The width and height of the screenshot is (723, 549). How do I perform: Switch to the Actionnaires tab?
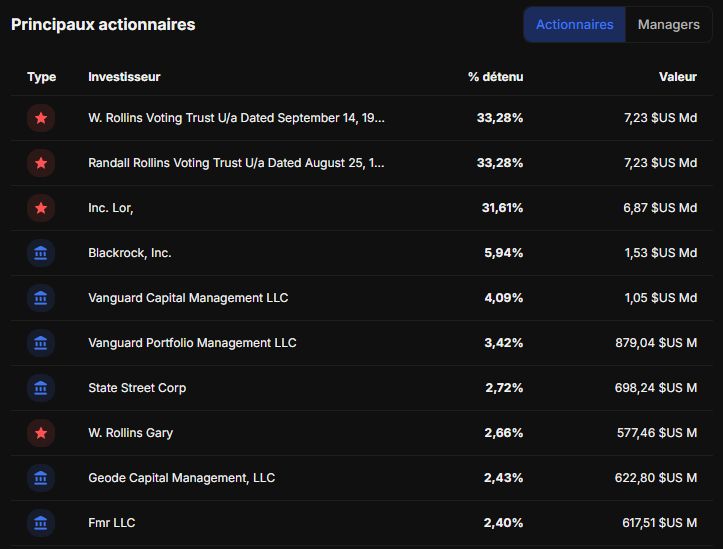point(575,24)
